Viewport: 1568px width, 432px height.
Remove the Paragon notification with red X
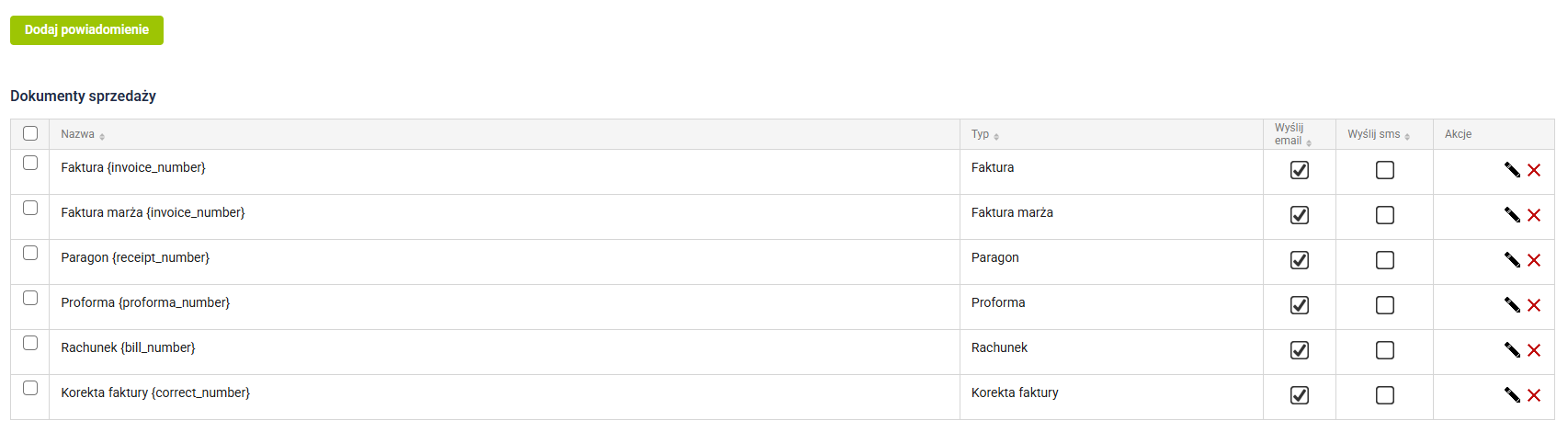pos(1534,260)
